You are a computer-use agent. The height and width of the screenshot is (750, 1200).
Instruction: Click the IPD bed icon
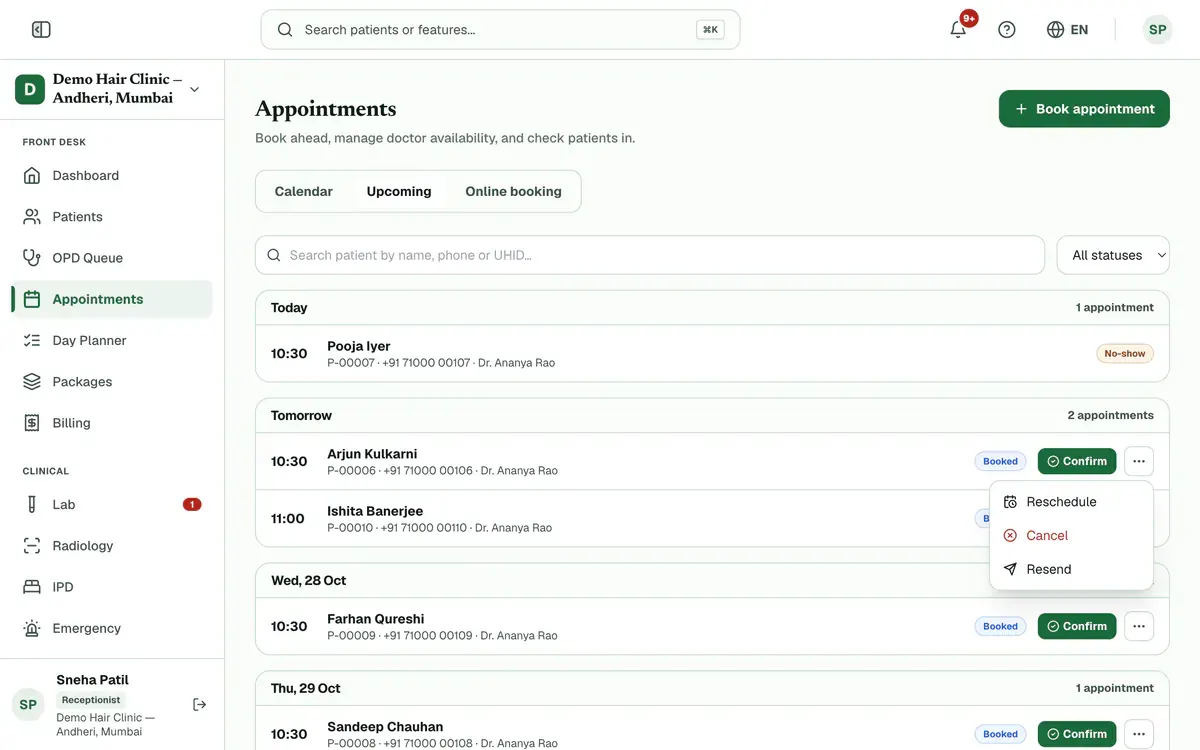[x=32, y=587]
